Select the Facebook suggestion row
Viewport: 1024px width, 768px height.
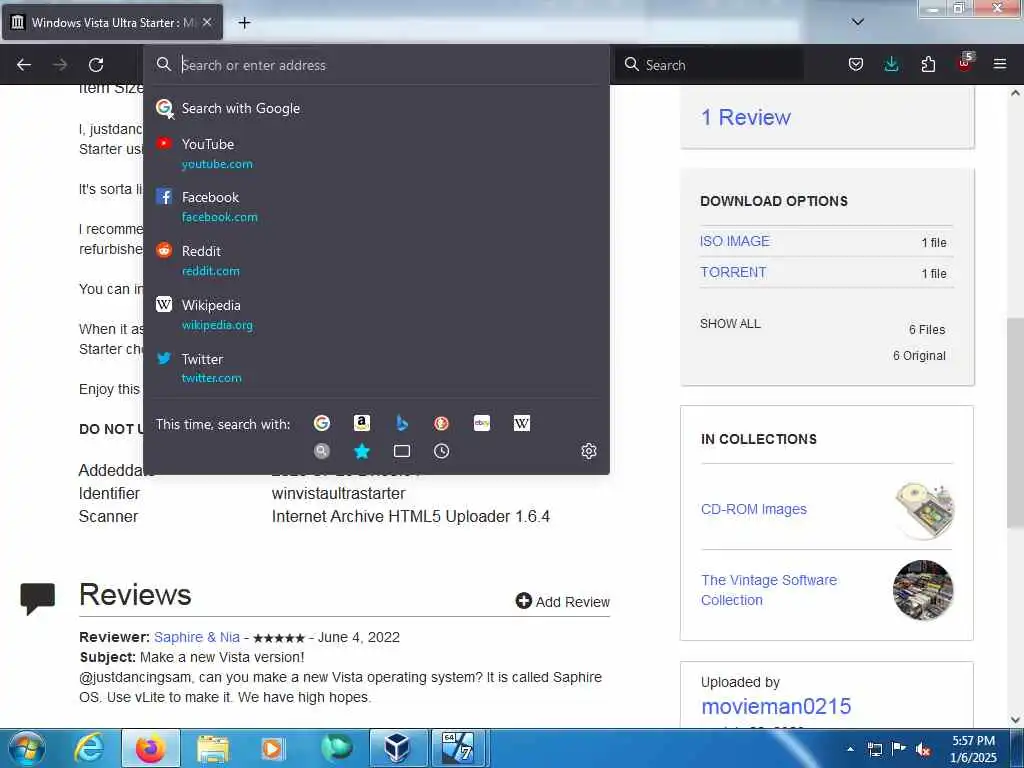pyautogui.click(x=376, y=206)
